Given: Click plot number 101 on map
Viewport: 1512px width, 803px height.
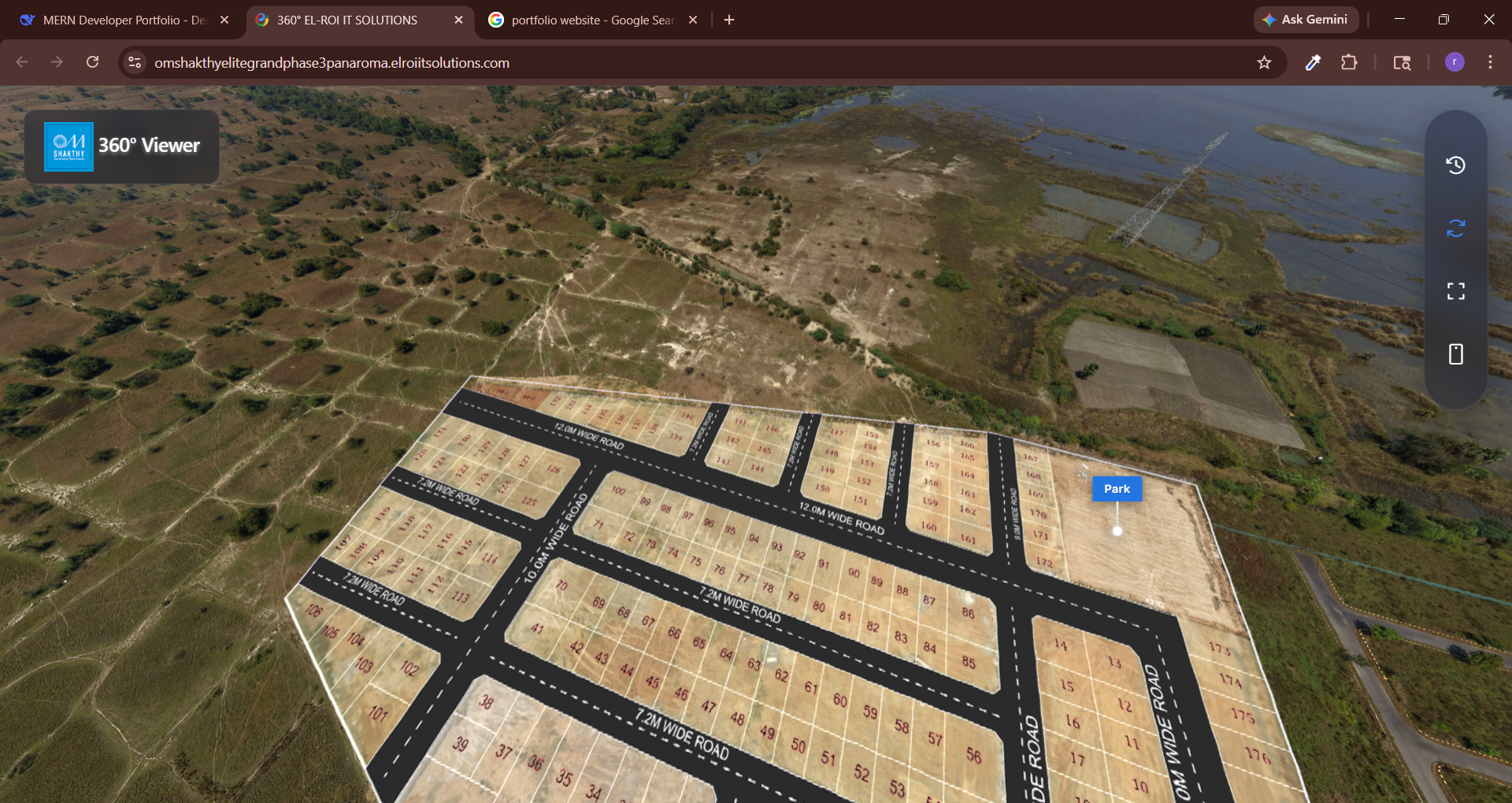Looking at the screenshot, I should tap(378, 713).
